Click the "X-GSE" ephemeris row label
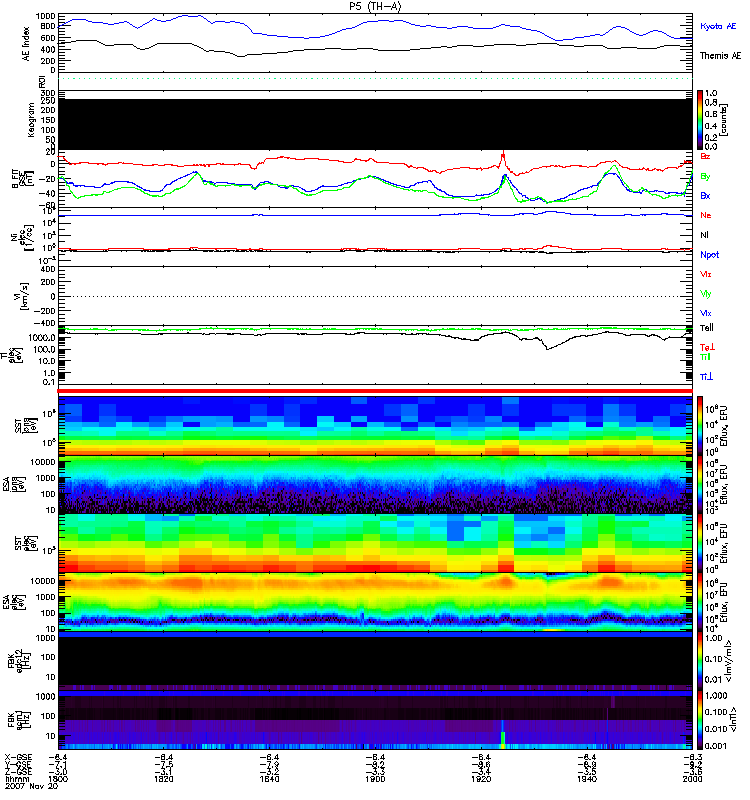 pos(18,758)
